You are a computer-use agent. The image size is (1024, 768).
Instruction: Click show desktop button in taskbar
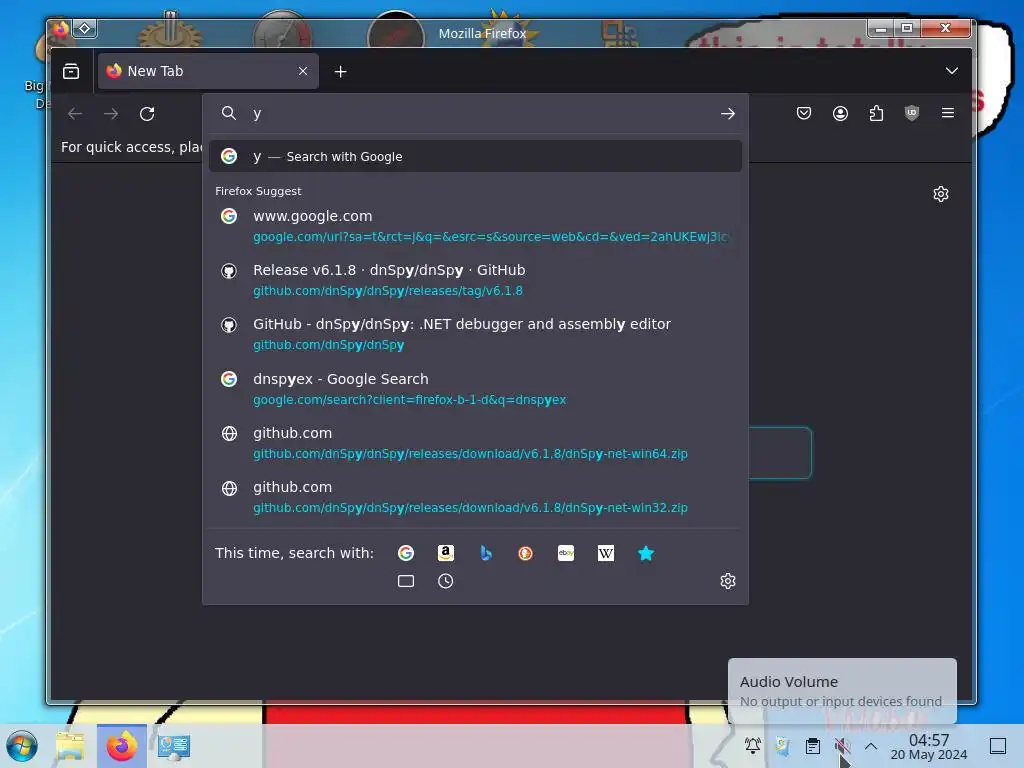click(x=998, y=746)
